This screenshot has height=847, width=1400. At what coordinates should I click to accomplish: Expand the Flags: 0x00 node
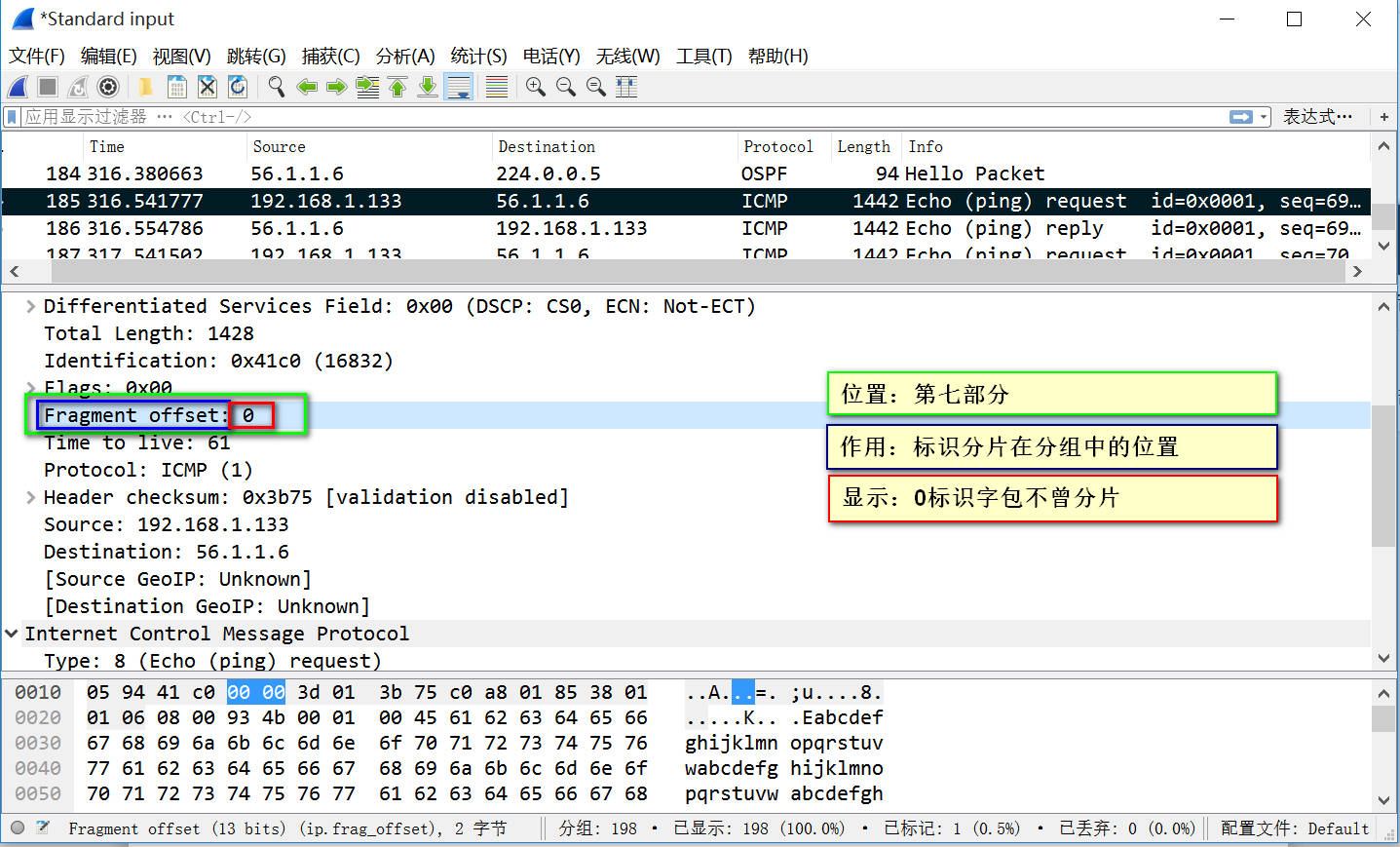[31, 388]
